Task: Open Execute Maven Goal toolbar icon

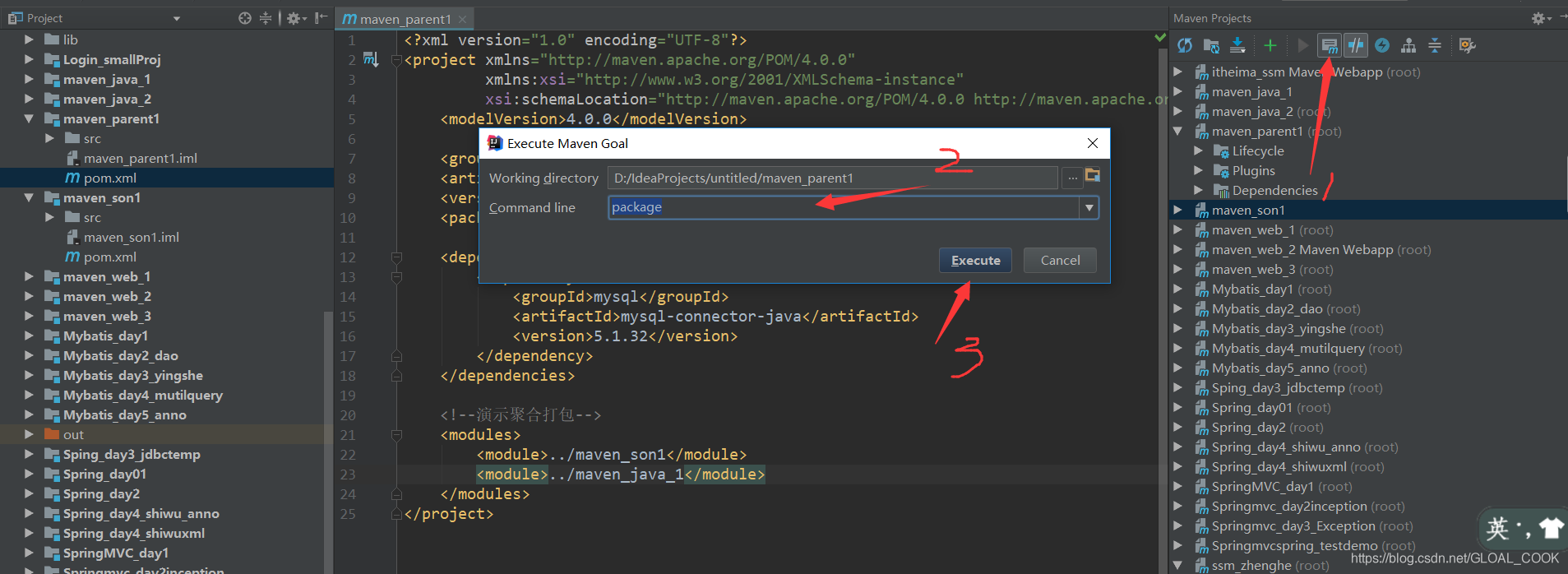Action: (1330, 45)
